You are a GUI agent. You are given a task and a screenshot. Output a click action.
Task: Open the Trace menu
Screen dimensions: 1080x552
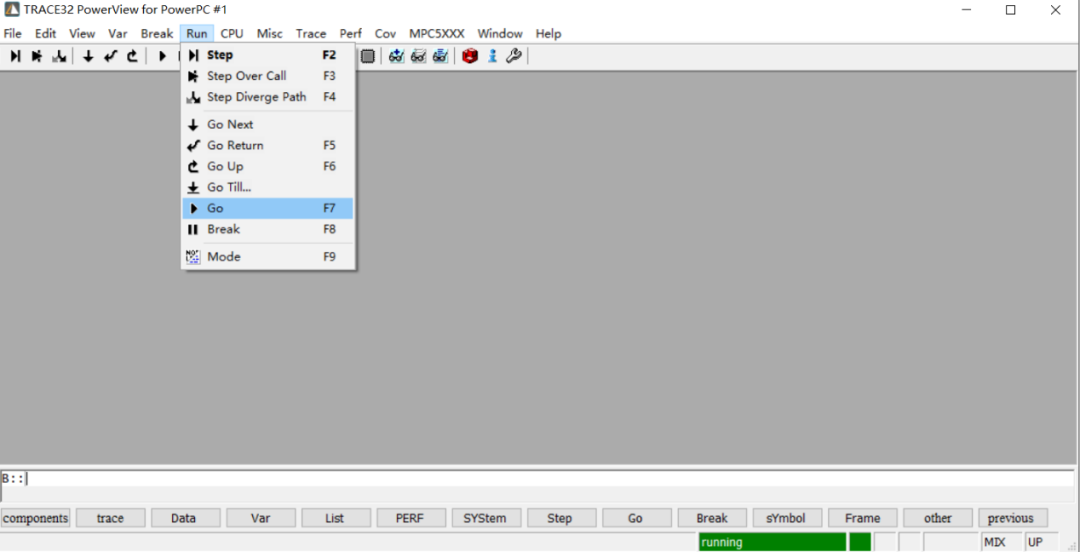[x=311, y=33]
